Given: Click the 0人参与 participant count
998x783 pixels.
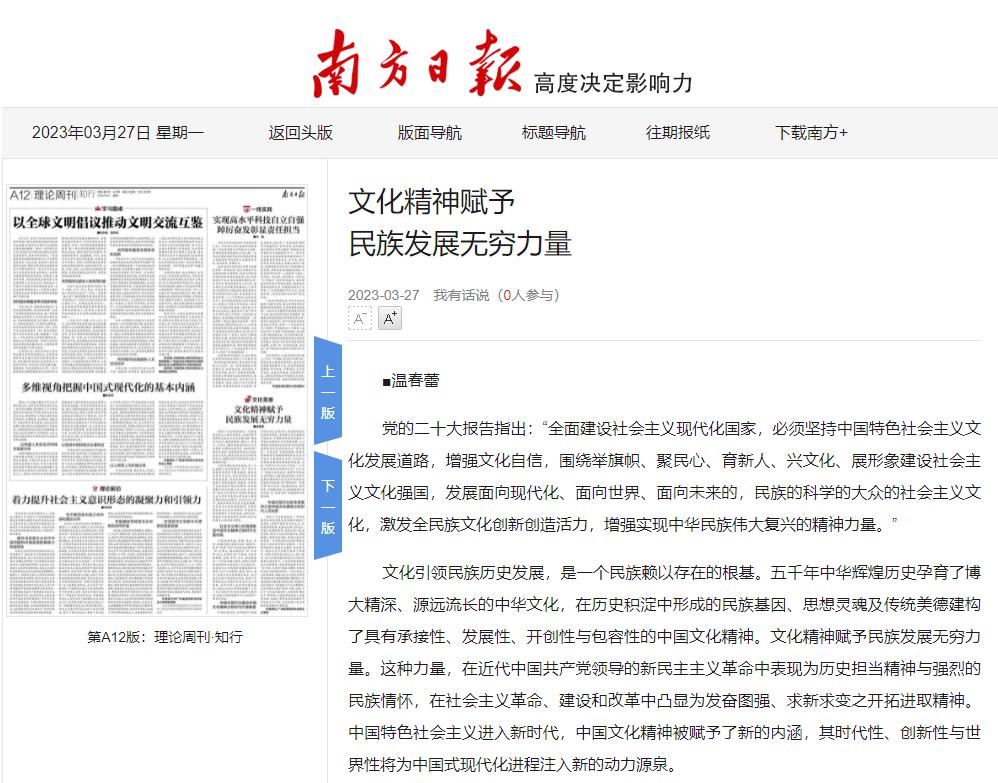Looking at the screenshot, I should pyautogui.click(x=530, y=295).
